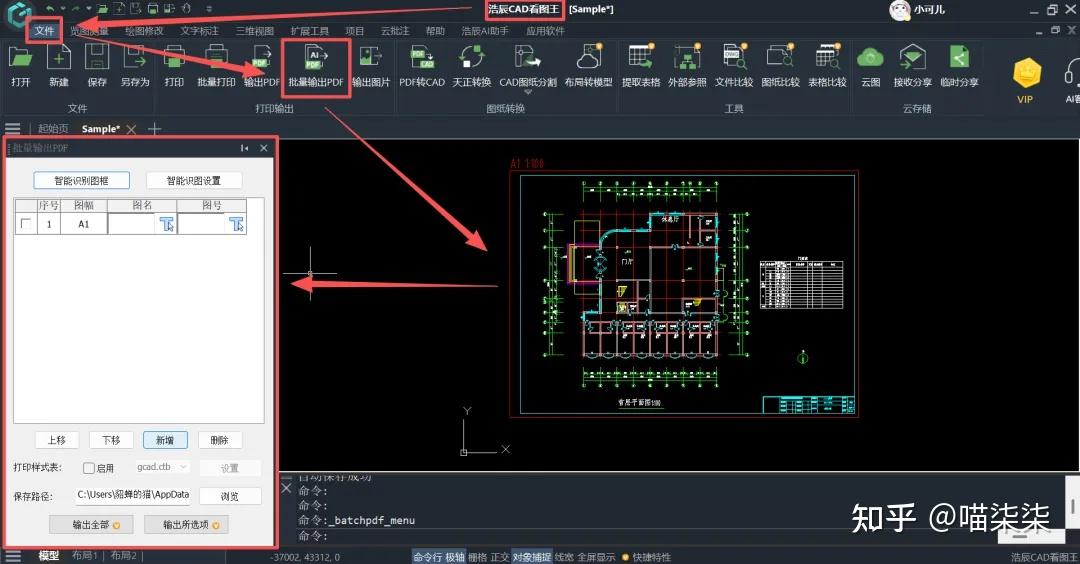The height and width of the screenshot is (564, 1080).
Task: Open the gold VIP badge
Action: [x=1026, y=80]
